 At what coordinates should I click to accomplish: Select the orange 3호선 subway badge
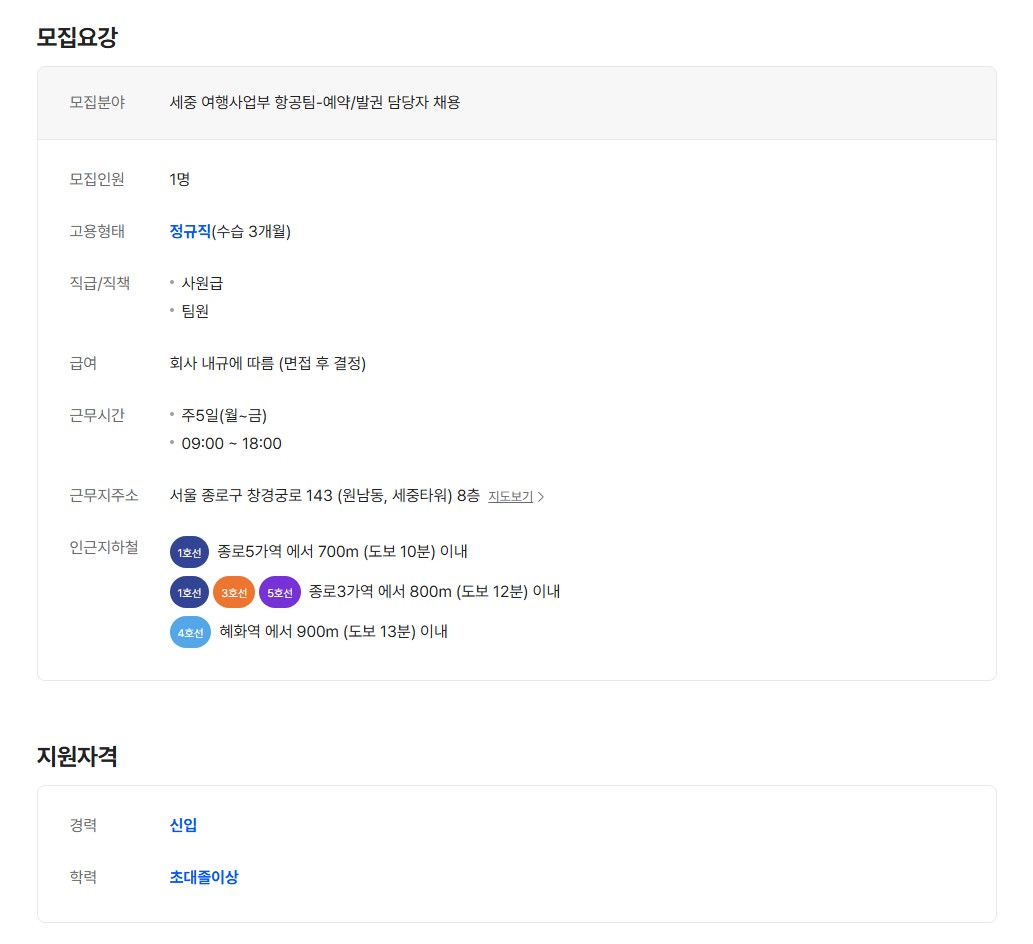(233, 592)
